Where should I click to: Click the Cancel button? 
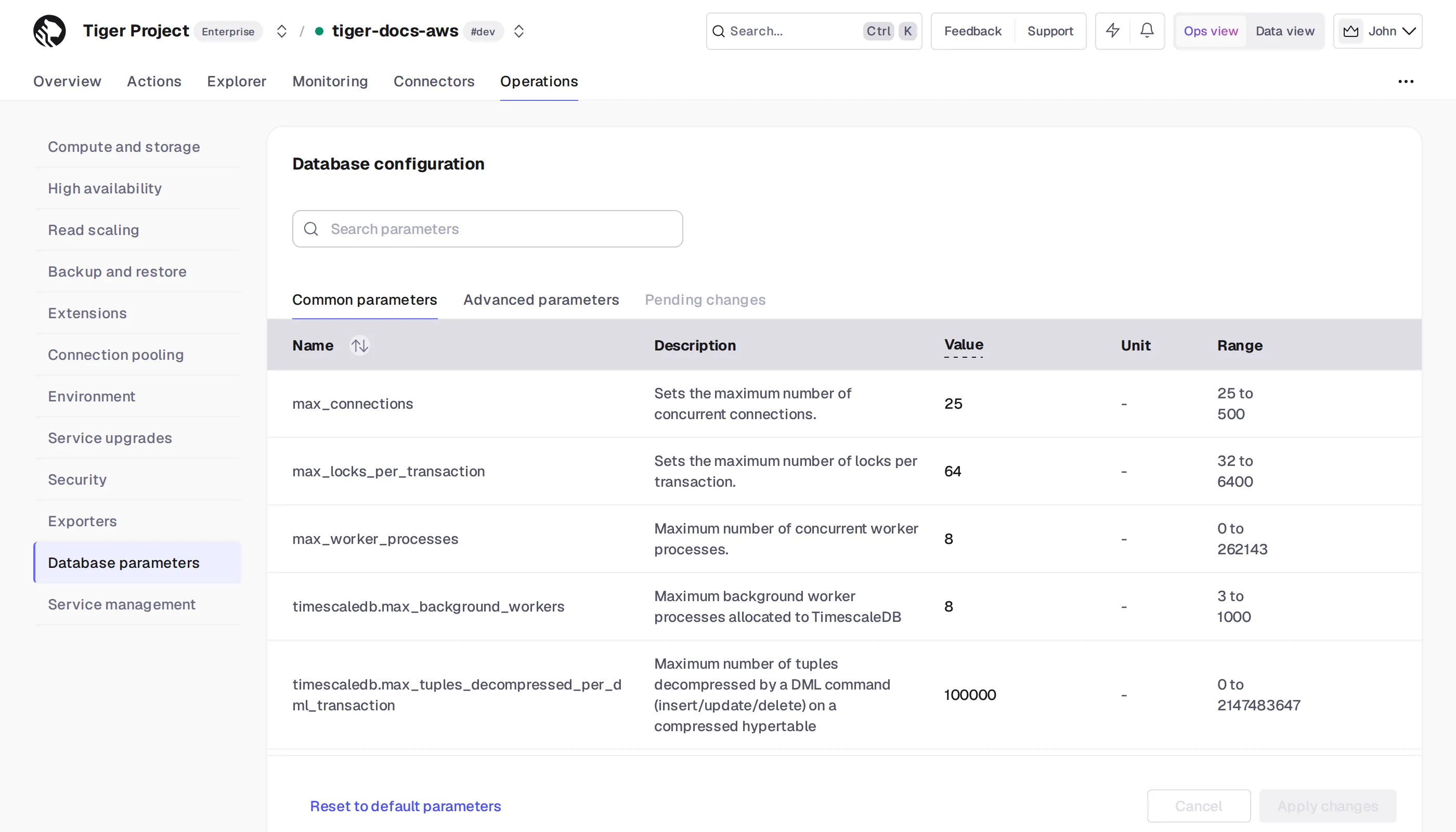tap(1198, 807)
